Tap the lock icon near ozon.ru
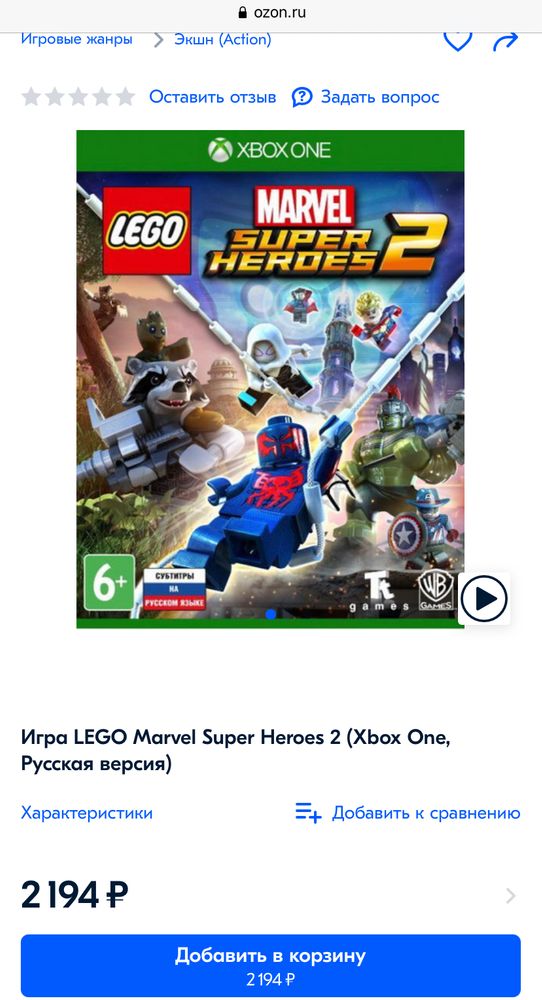The height and width of the screenshot is (1000, 542). click(x=242, y=12)
